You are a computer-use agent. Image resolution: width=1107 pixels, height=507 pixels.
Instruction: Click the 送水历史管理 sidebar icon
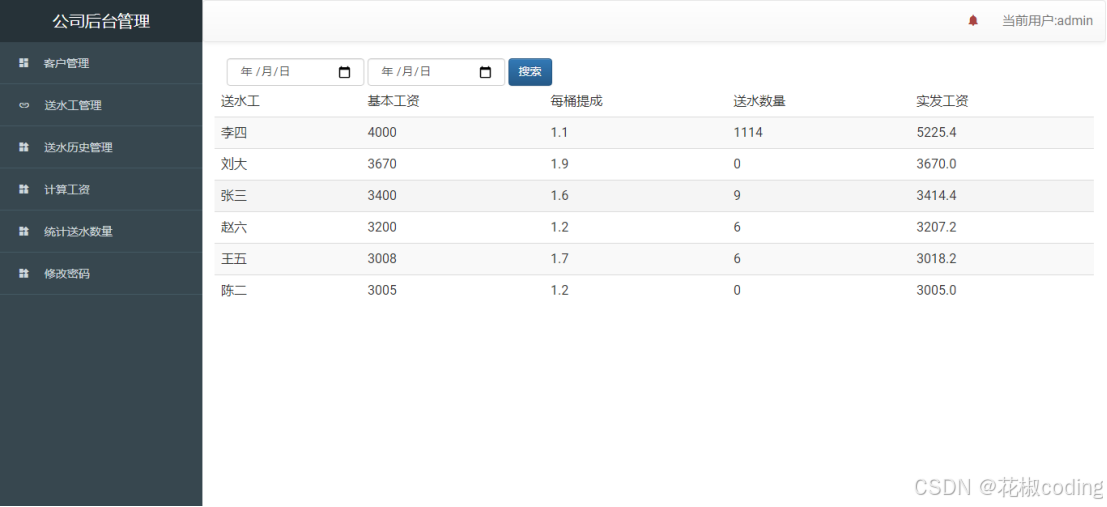click(x=24, y=147)
